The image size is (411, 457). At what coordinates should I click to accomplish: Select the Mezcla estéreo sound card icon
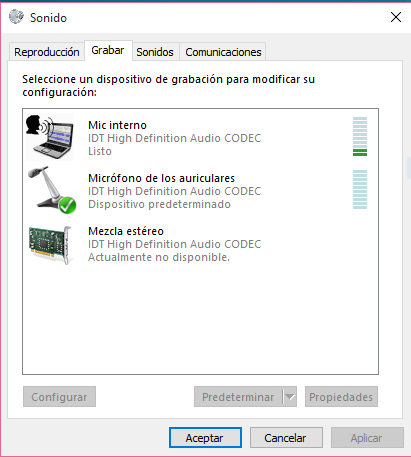click(x=50, y=244)
